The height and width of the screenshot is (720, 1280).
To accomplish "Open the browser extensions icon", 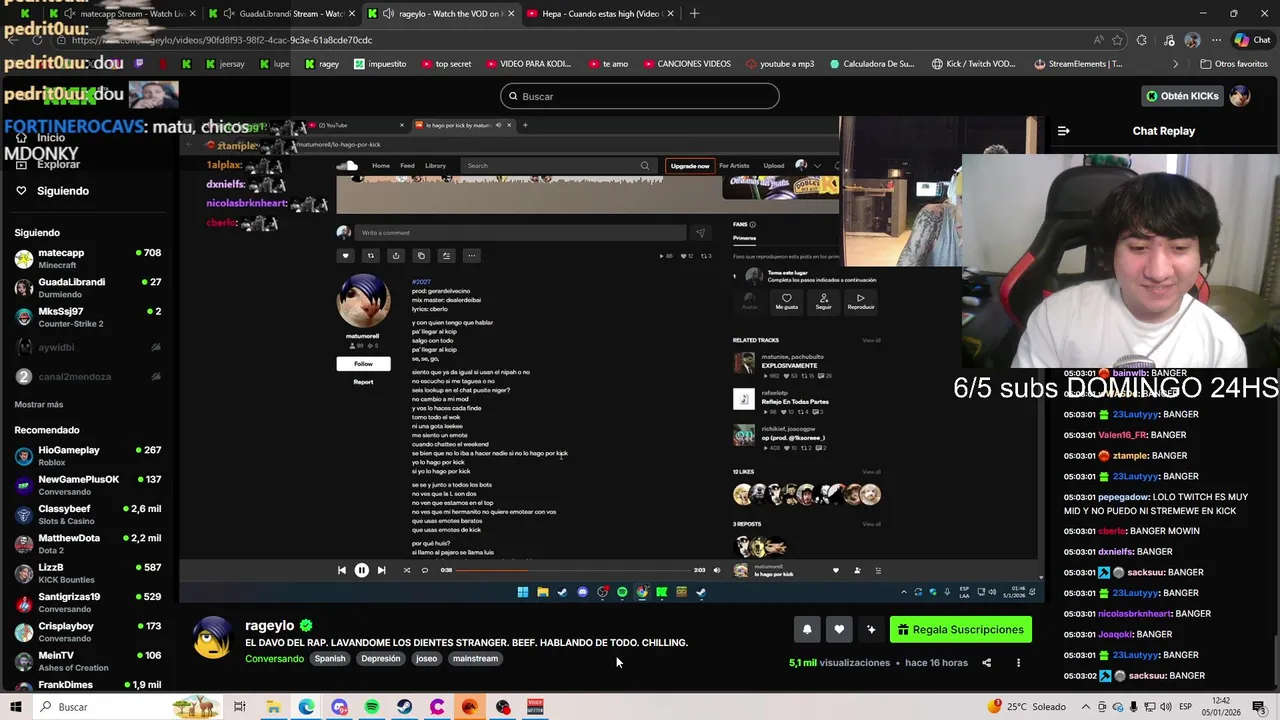I will pyautogui.click(x=1143, y=40).
